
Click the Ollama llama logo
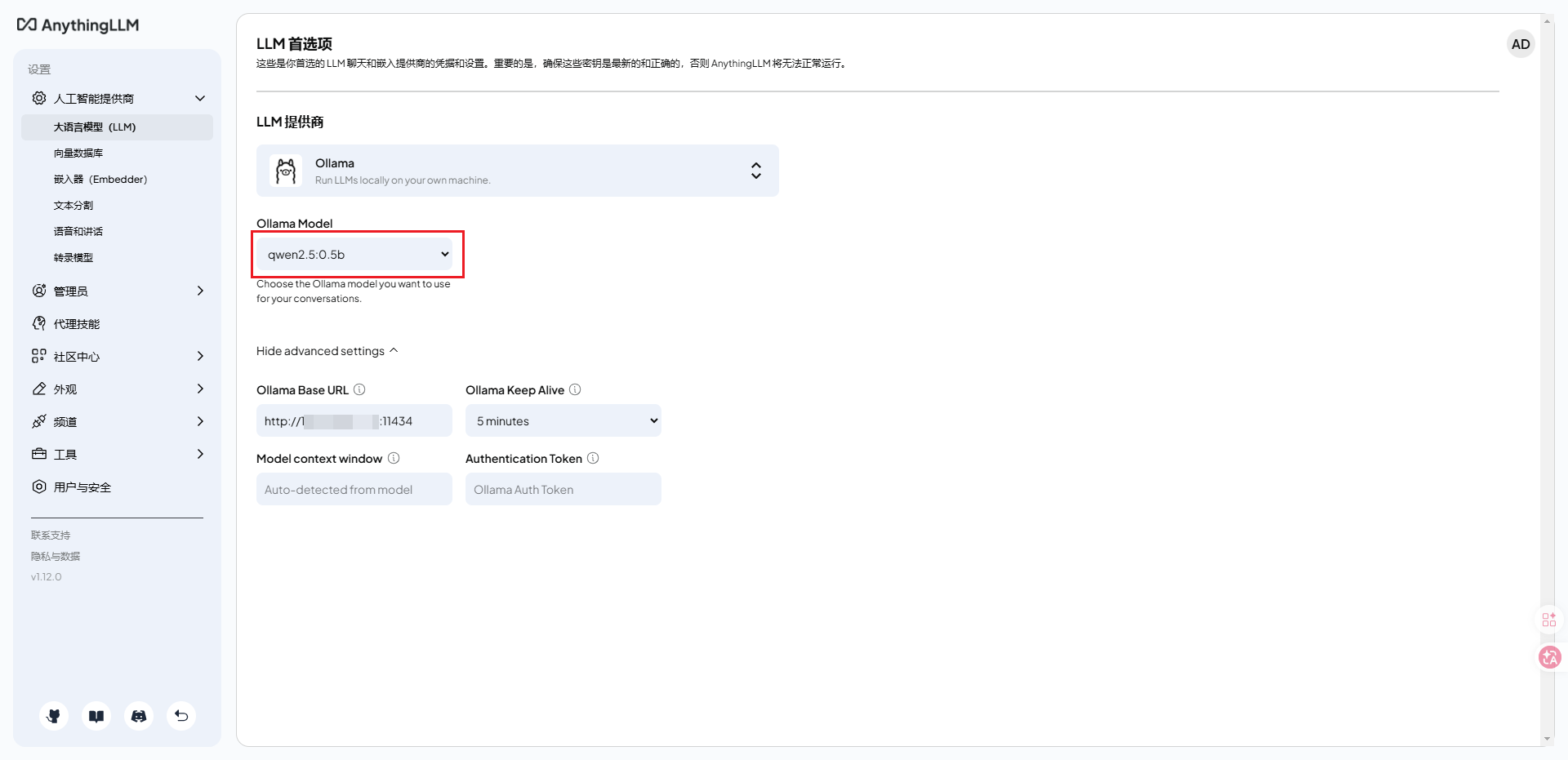[286, 171]
